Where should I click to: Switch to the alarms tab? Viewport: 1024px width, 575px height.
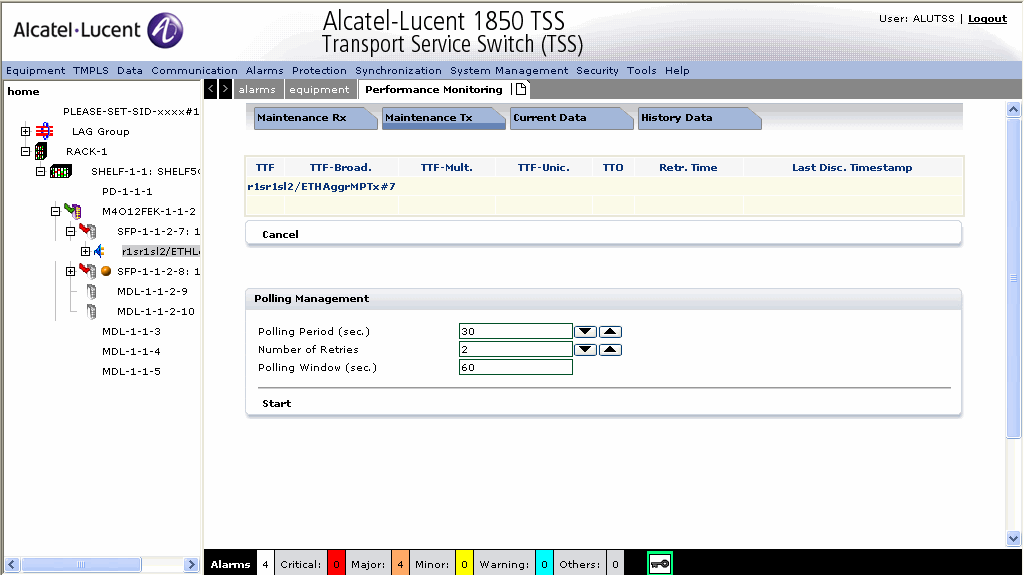tap(257, 90)
